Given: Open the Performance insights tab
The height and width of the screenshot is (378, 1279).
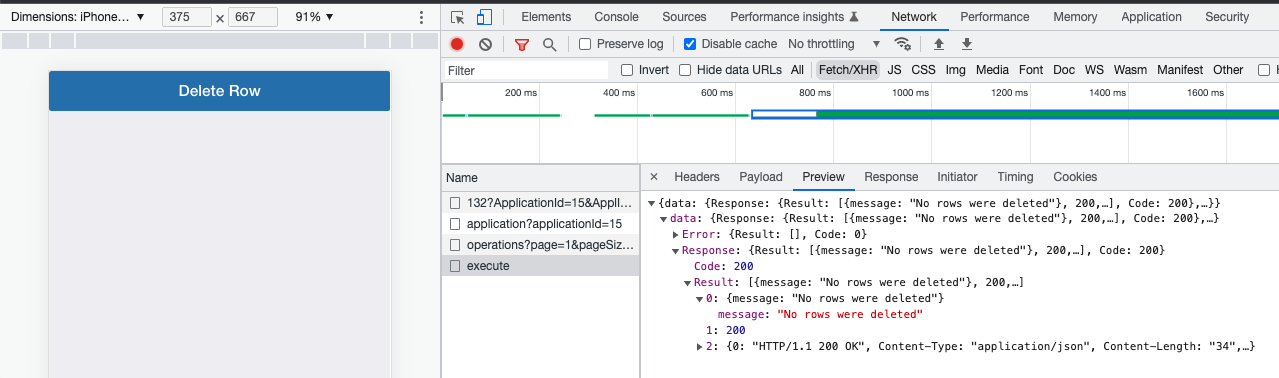Looking at the screenshot, I should pyautogui.click(x=794, y=17).
